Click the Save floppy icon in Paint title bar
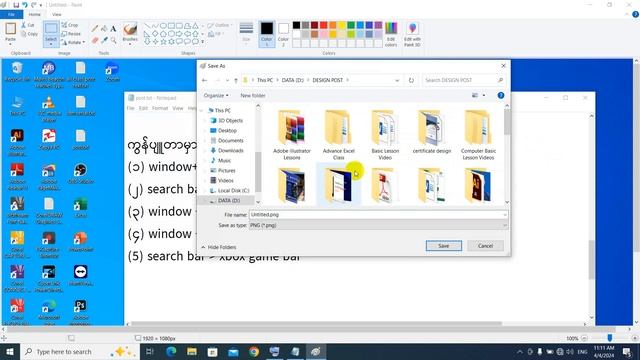The height and width of the screenshot is (360, 640). tap(16, 5)
